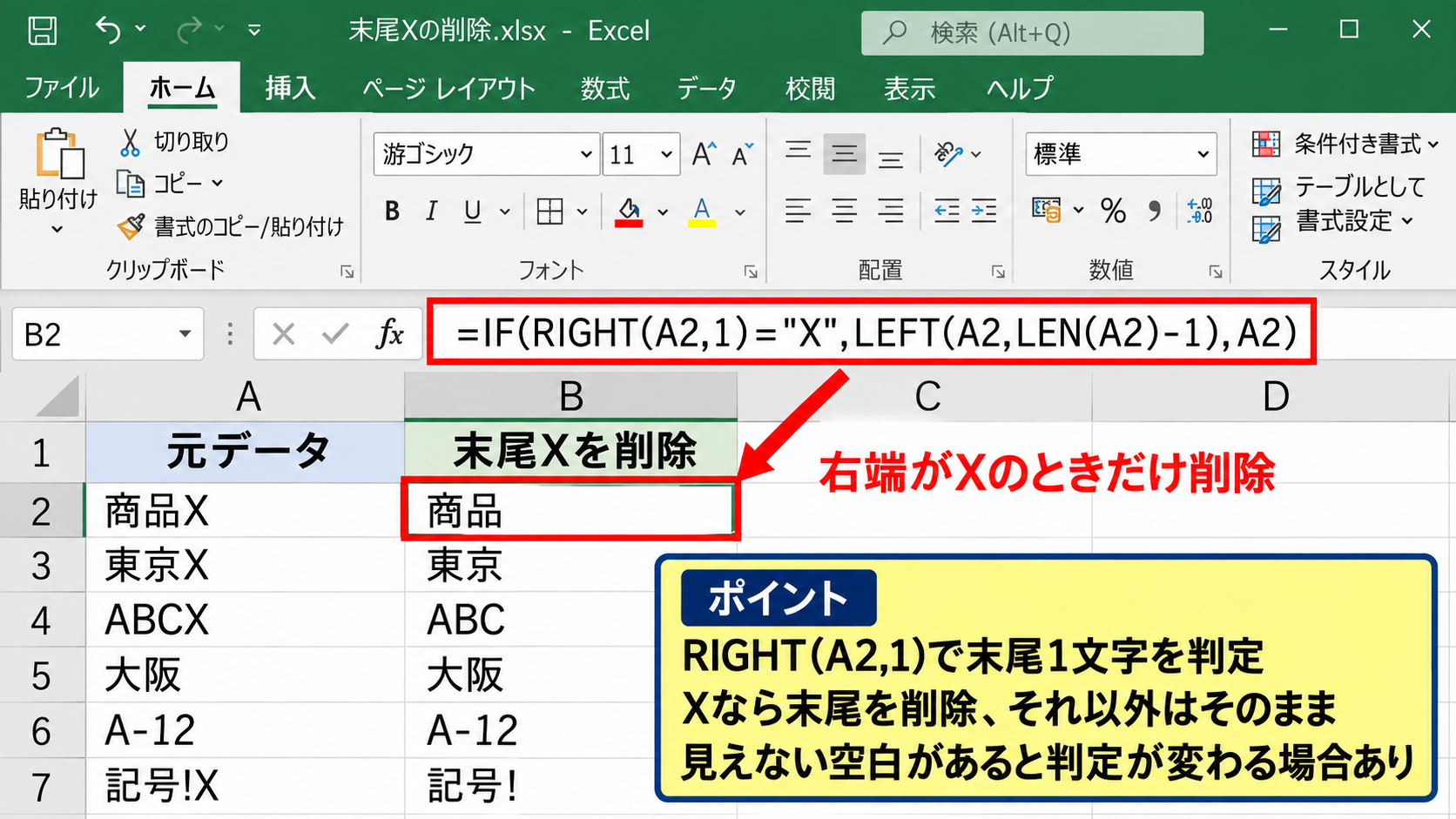Image resolution: width=1456 pixels, height=819 pixels.
Task: Click the Redo arrow icon
Action: (189, 30)
